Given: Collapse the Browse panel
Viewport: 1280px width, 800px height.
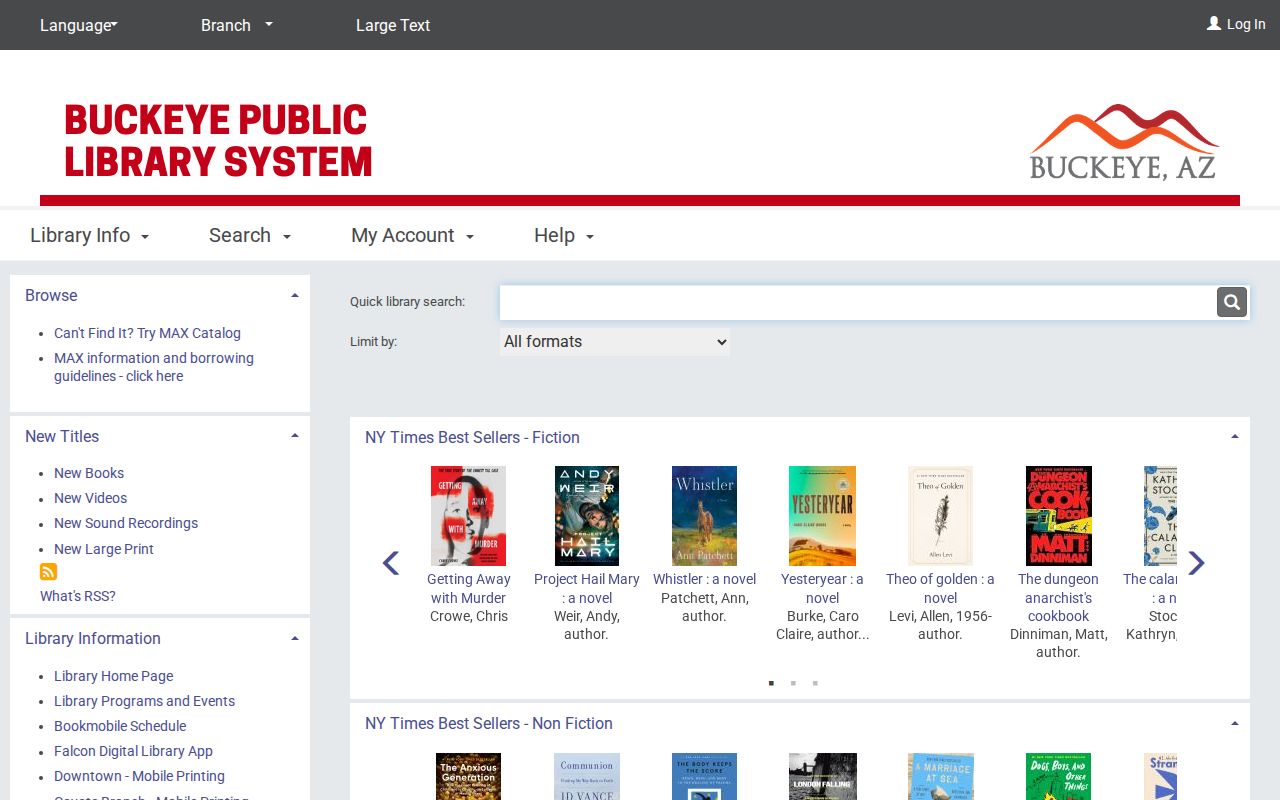Looking at the screenshot, I should coord(295,296).
